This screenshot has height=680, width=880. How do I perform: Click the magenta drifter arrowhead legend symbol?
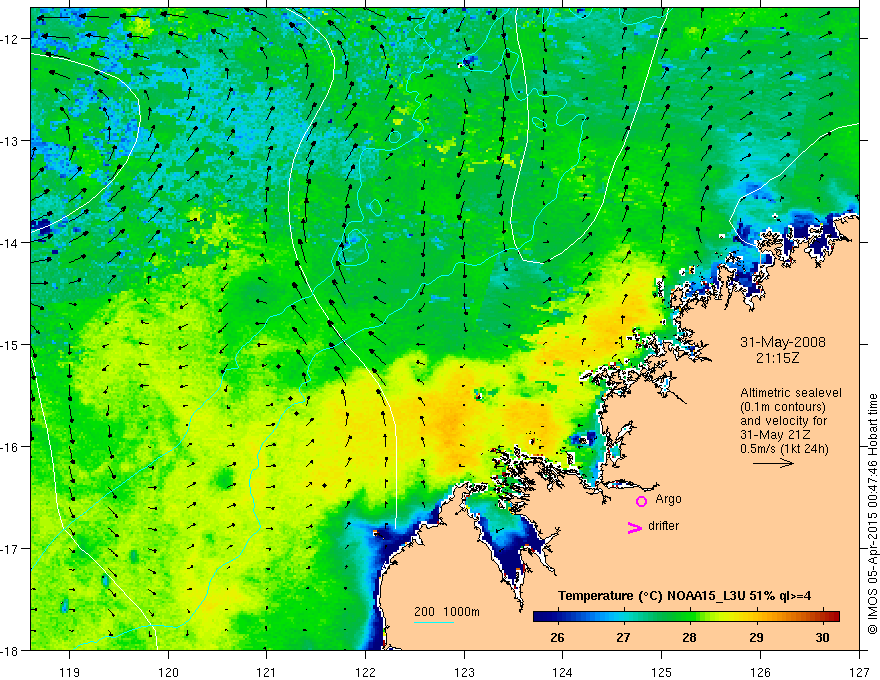634,527
